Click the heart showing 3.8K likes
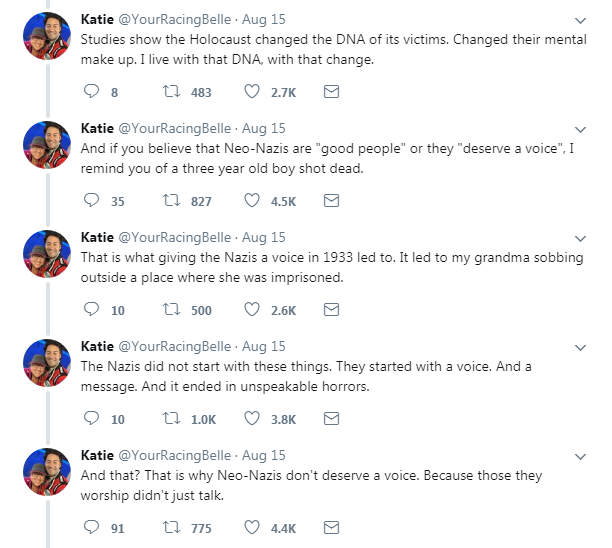The image size is (612, 548). tap(252, 419)
